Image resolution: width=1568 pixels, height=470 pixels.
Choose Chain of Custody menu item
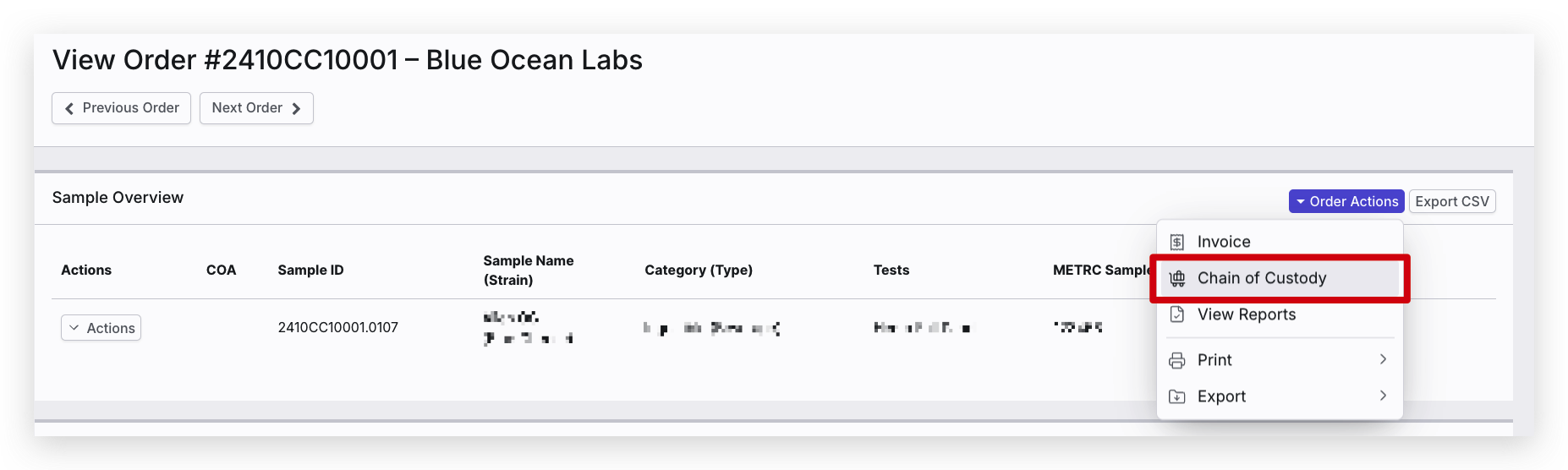point(1261,278)
